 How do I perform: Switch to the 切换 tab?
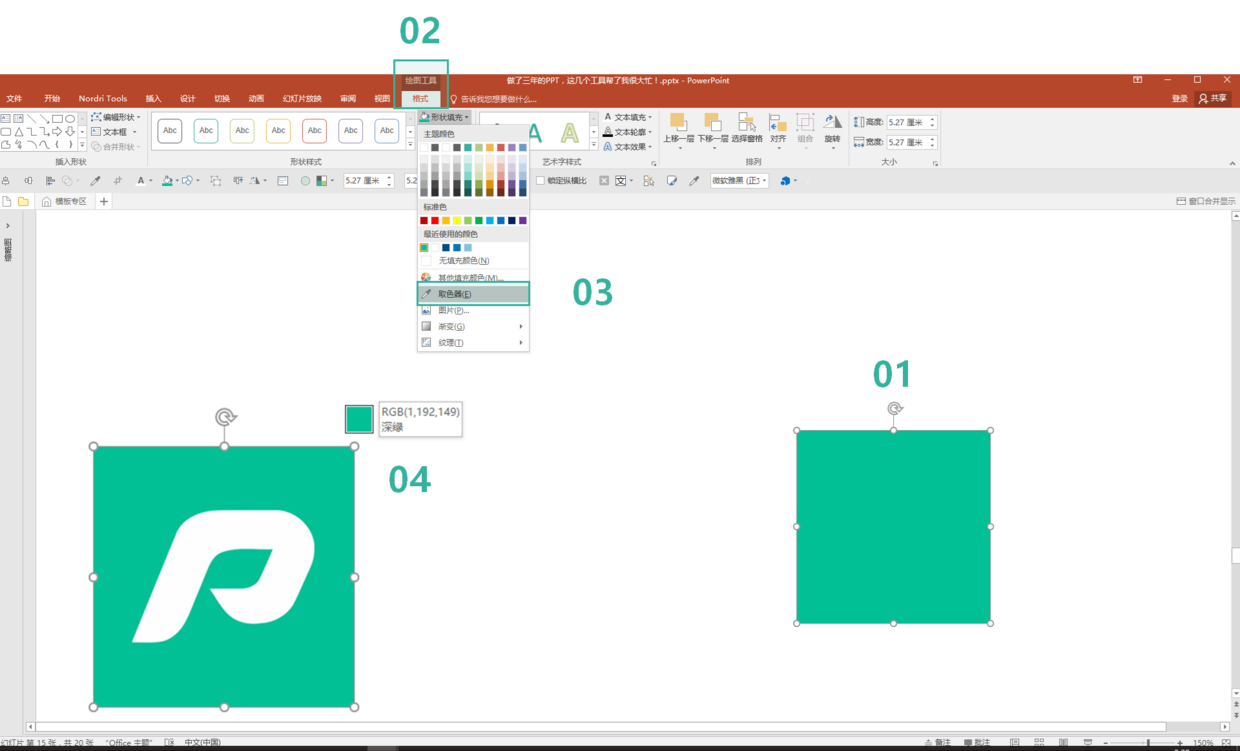[222, 98]
